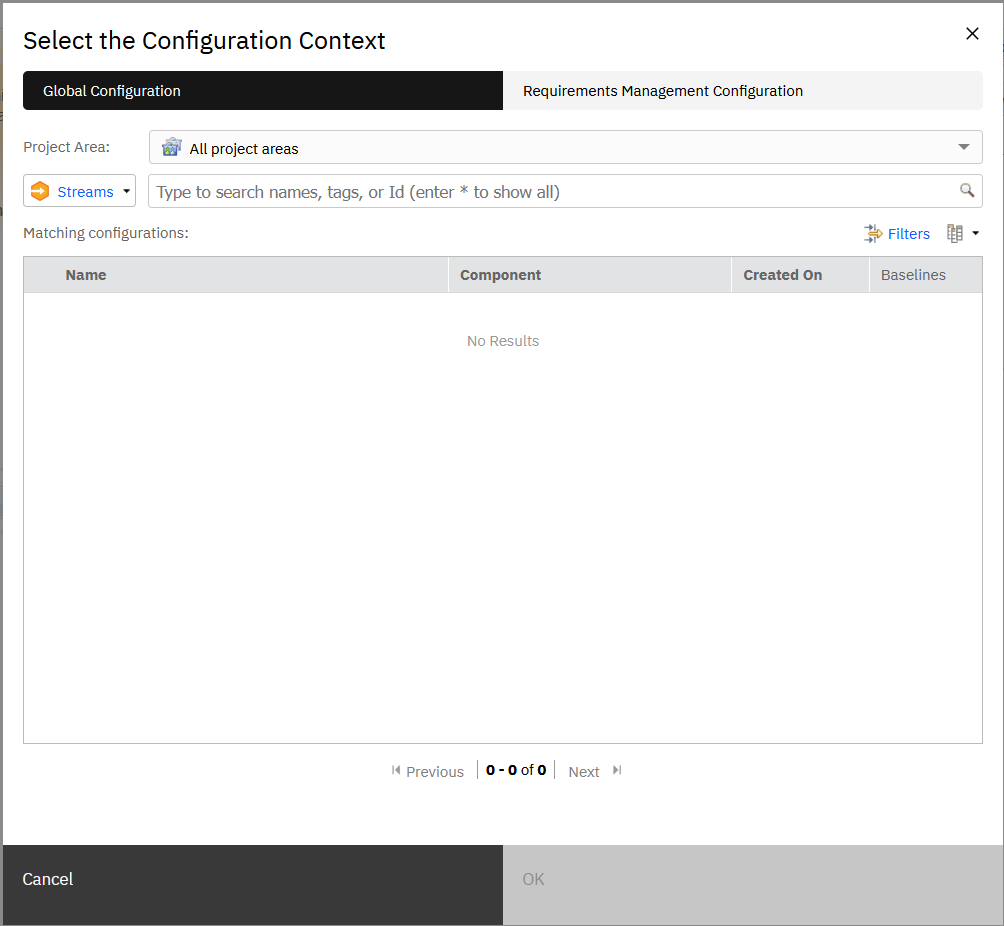Viewport: 1004px width, 926px height.
Task: Click the last-page arrow icon beside Next
Action: pyautogui.click(x=617, y=771)
